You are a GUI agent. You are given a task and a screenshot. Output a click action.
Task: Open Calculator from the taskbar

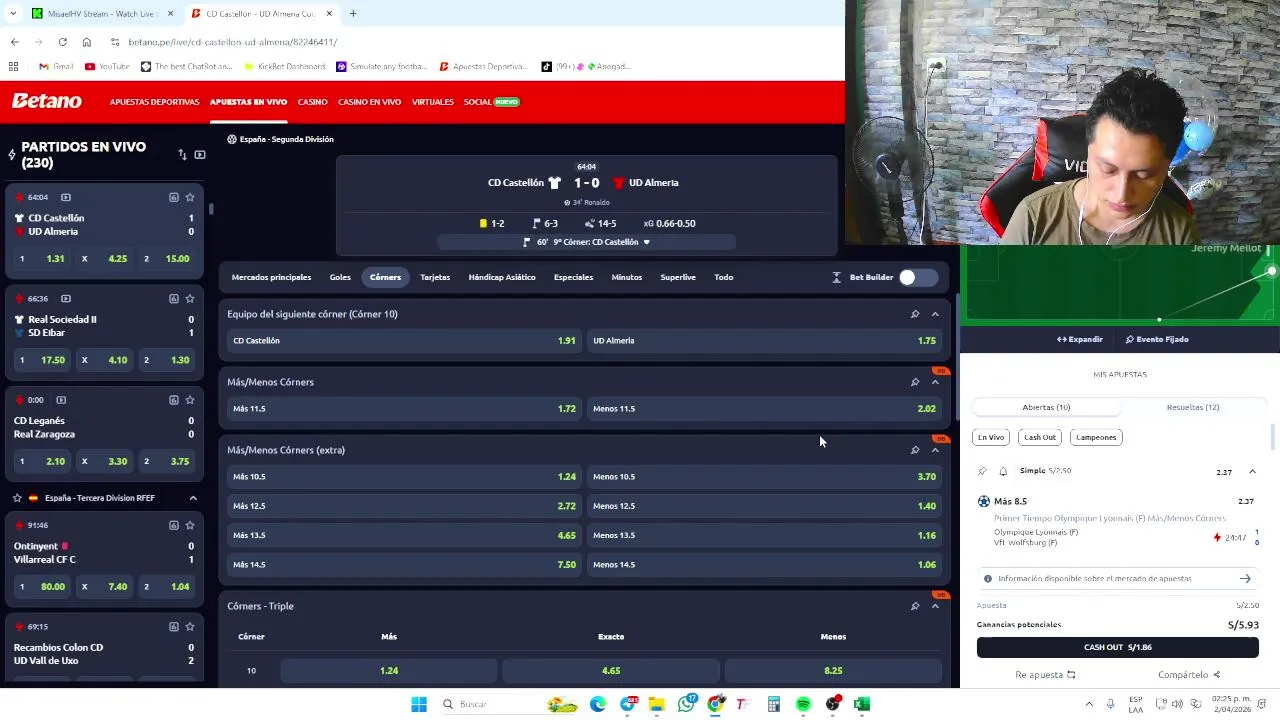click(774, 704)
